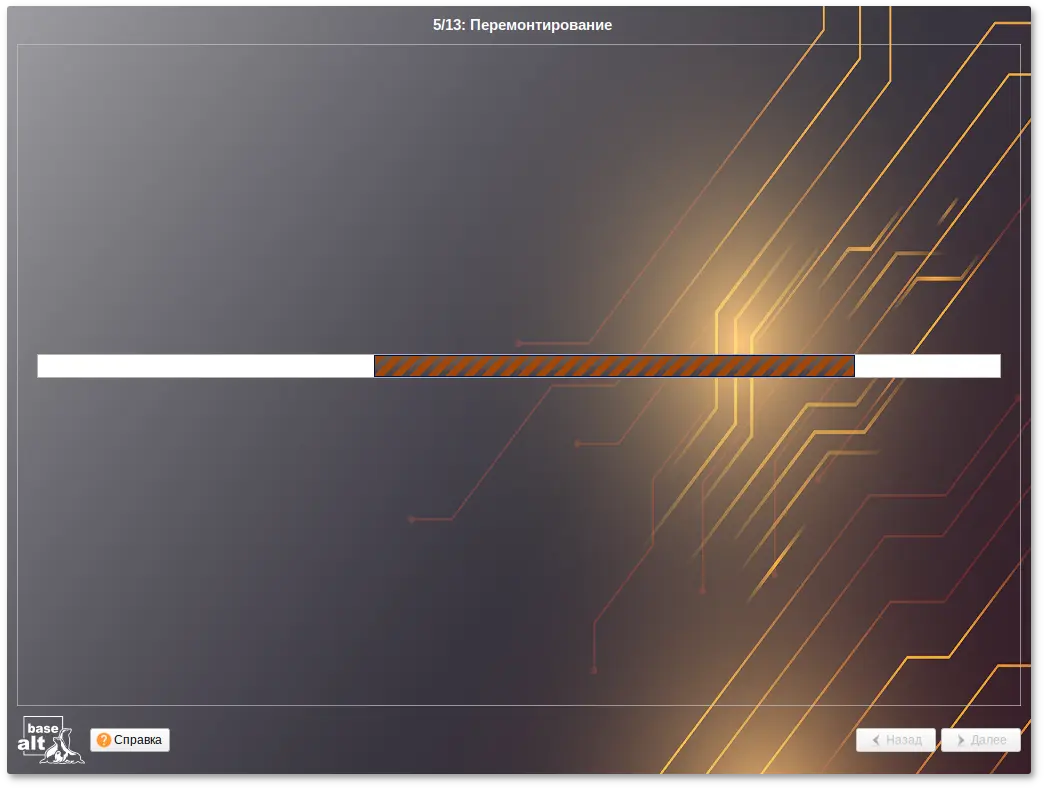Click the empty white right part of progress bar
This screenshot has height=788, width=1044.
927,366
